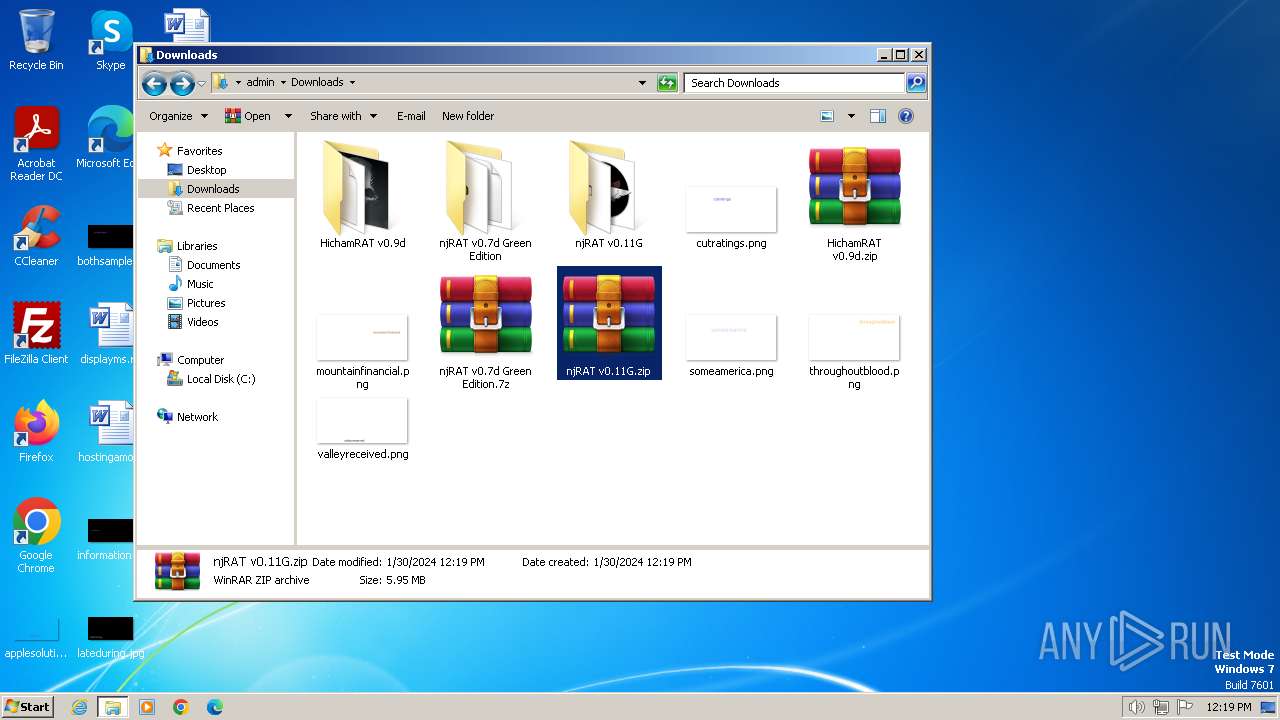1280x720 pixels.
Task: Open the Organize menu
Action: (178, 116)
